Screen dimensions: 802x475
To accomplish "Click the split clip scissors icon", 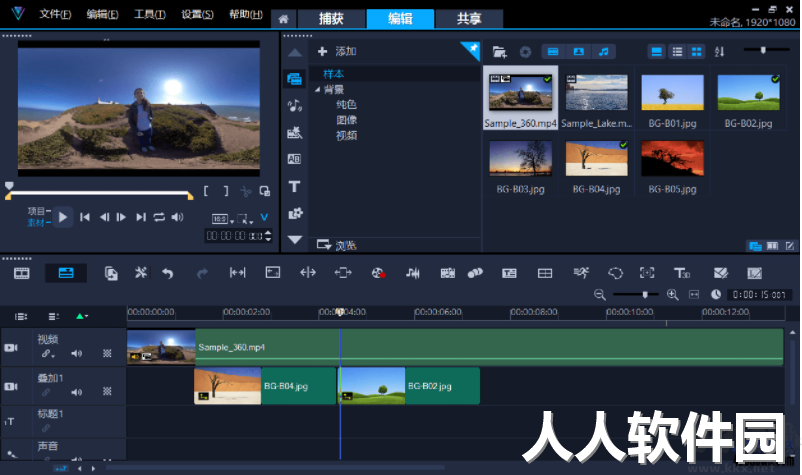I will 246,191.
